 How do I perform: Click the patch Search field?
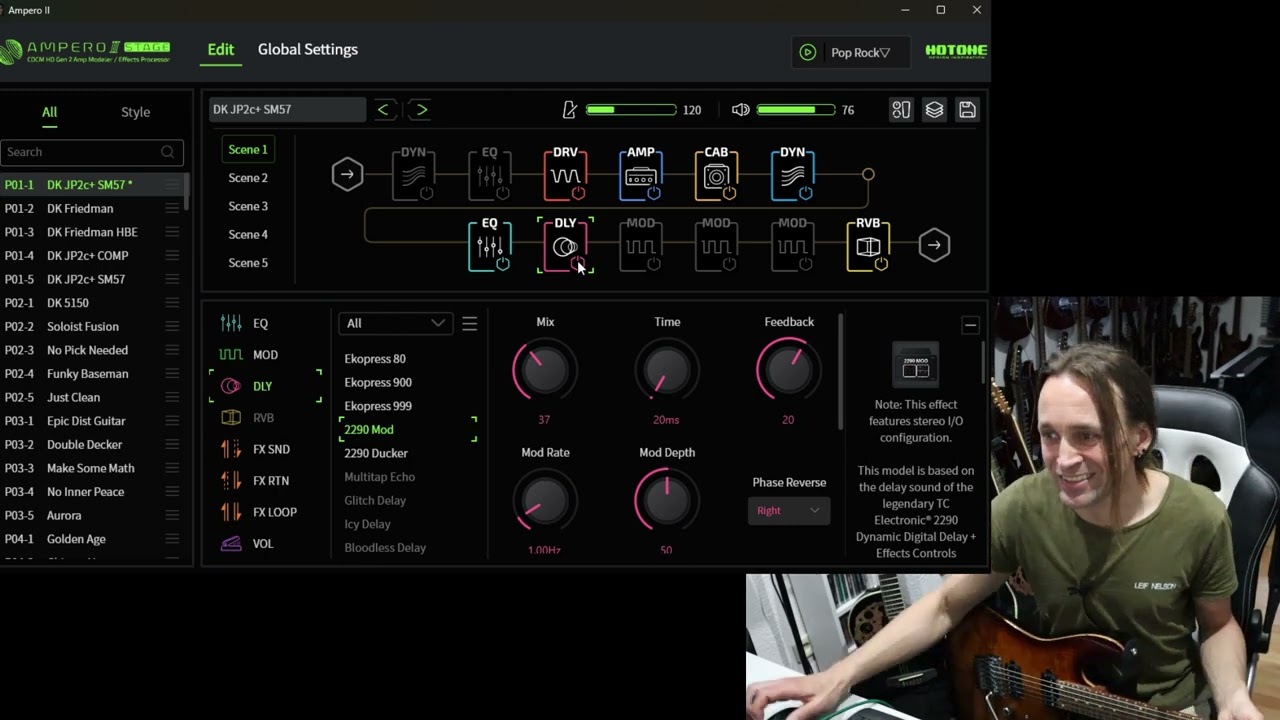(x=91, y=152)
